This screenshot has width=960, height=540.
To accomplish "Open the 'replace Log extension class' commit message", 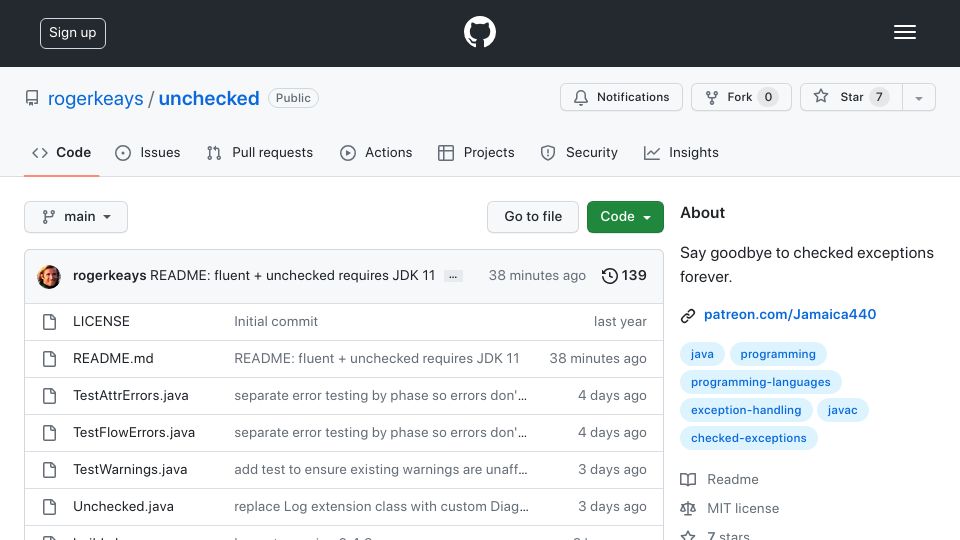I will click(381, 507).
